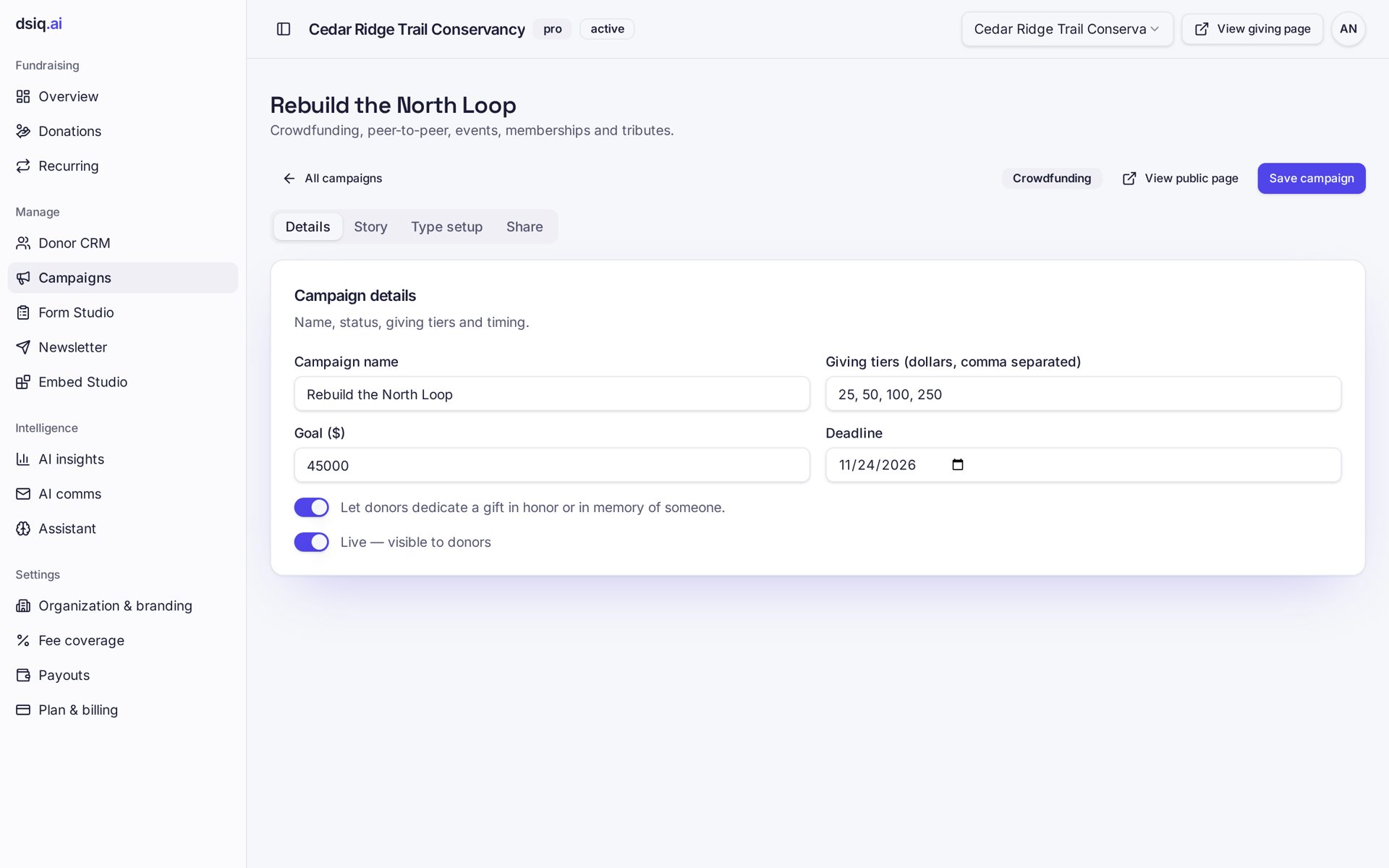This screenshot has width=1389, height=868.
Task: Click View giving page button
Action: 1252,29
